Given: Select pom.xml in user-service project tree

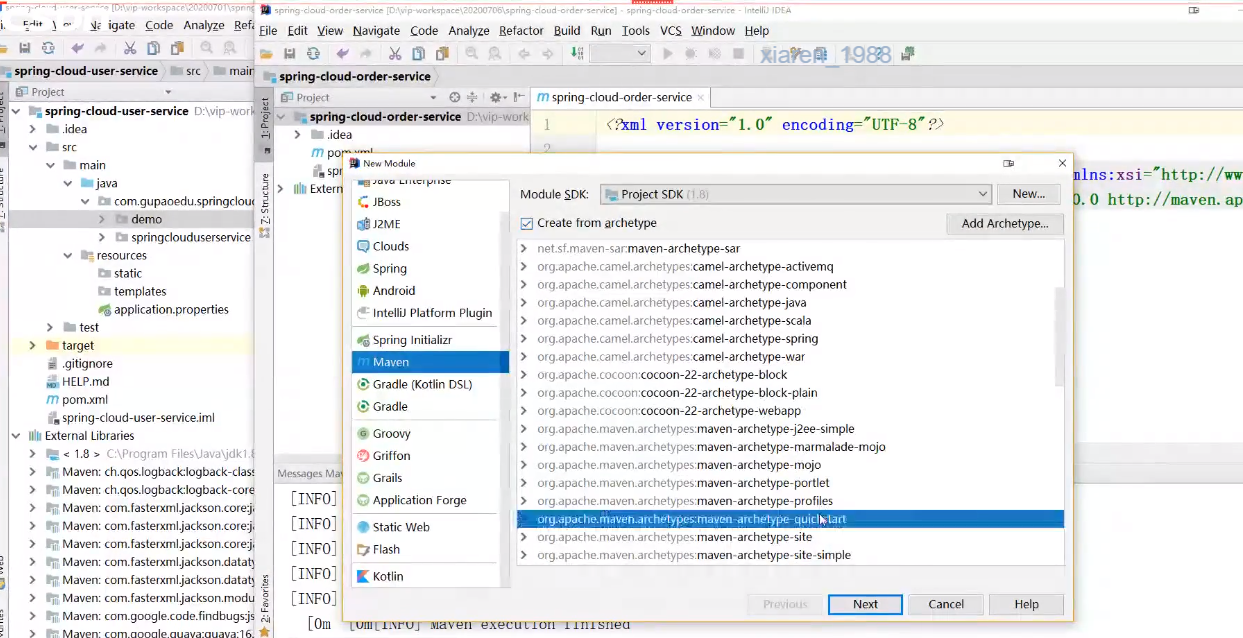Looking at the screenshot, I should point(85,400).
